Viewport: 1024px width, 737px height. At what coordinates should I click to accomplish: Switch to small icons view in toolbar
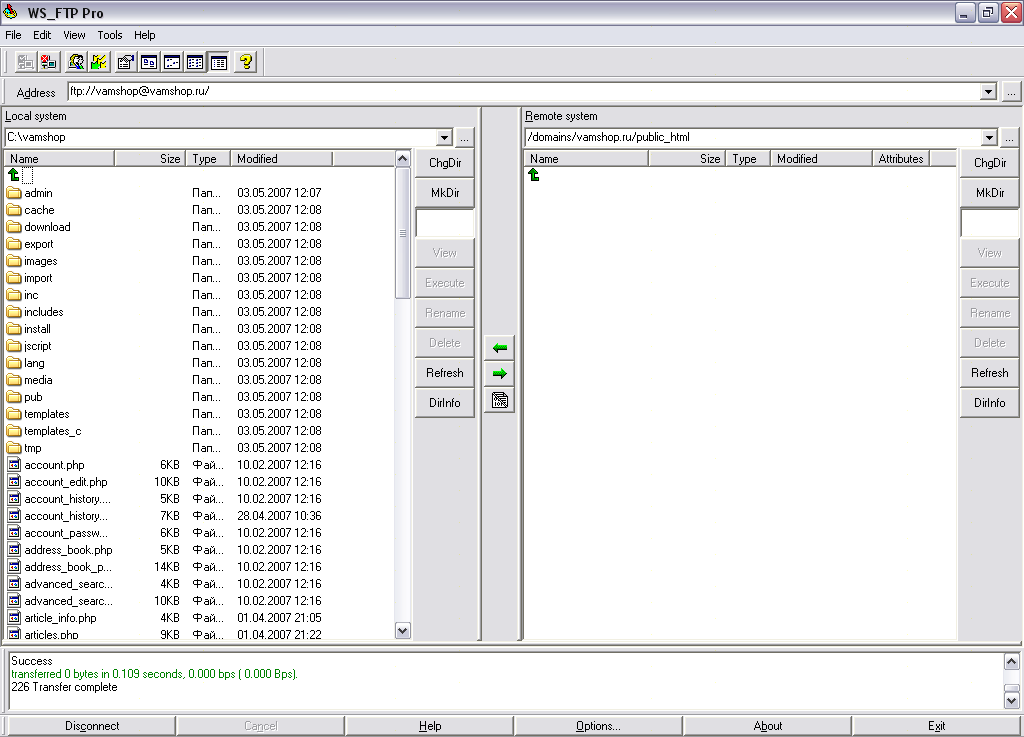(x=172, y=62)
